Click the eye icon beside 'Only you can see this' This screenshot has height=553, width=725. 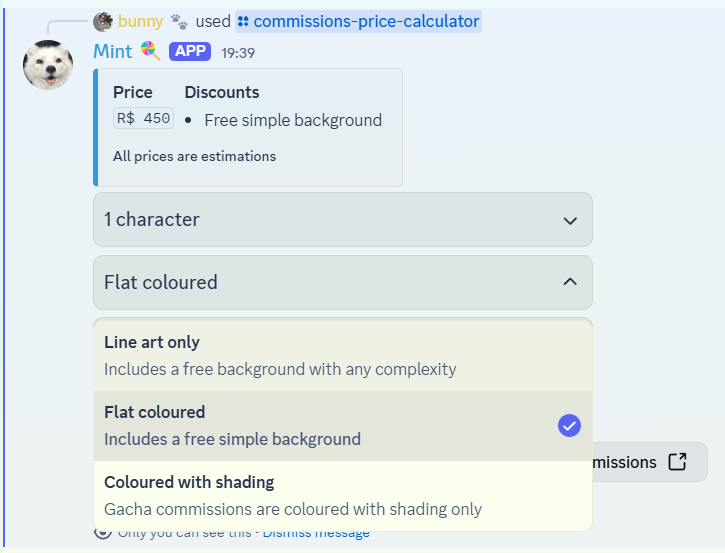coord(103,535)
